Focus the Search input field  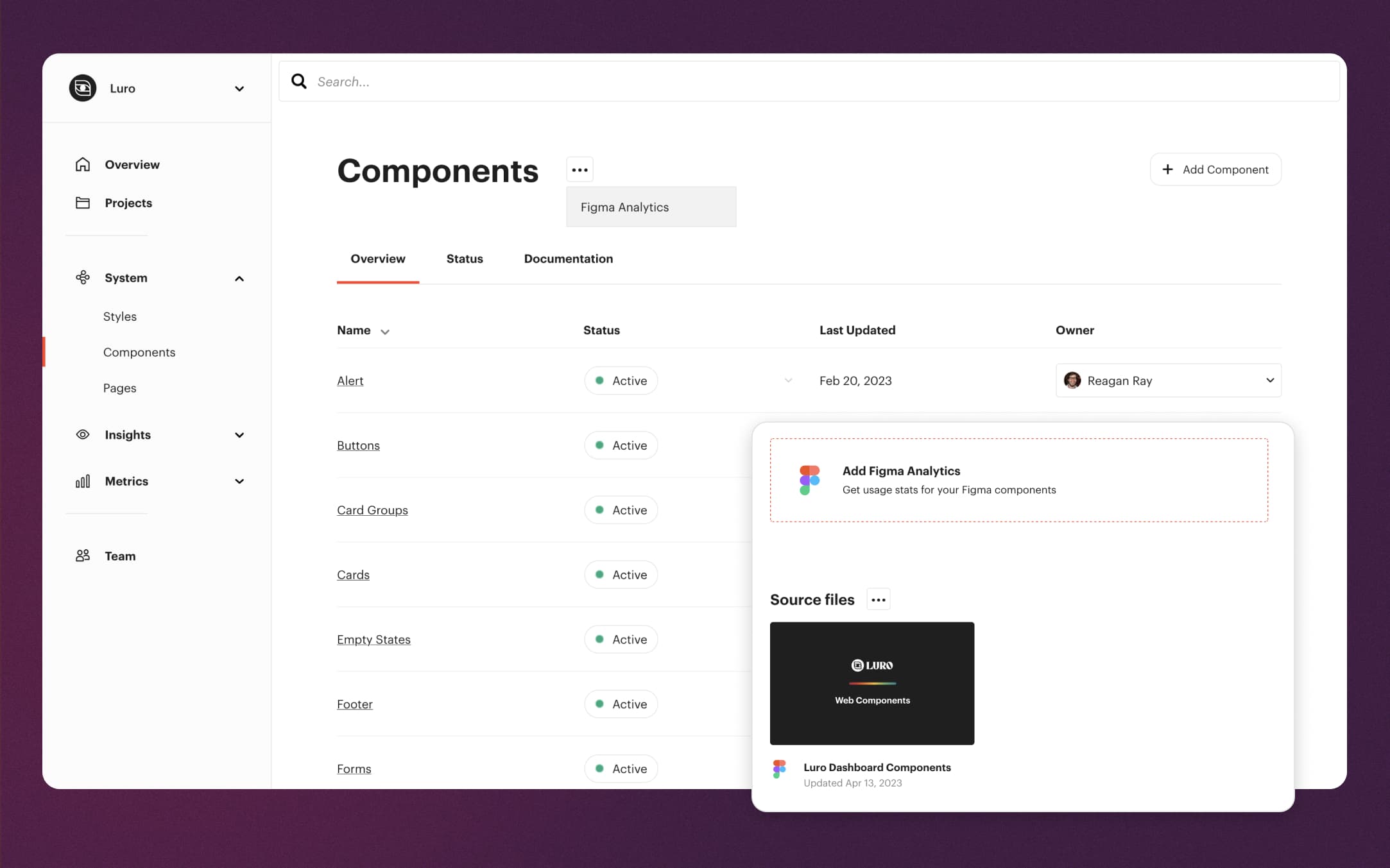[x=809, y=81]
